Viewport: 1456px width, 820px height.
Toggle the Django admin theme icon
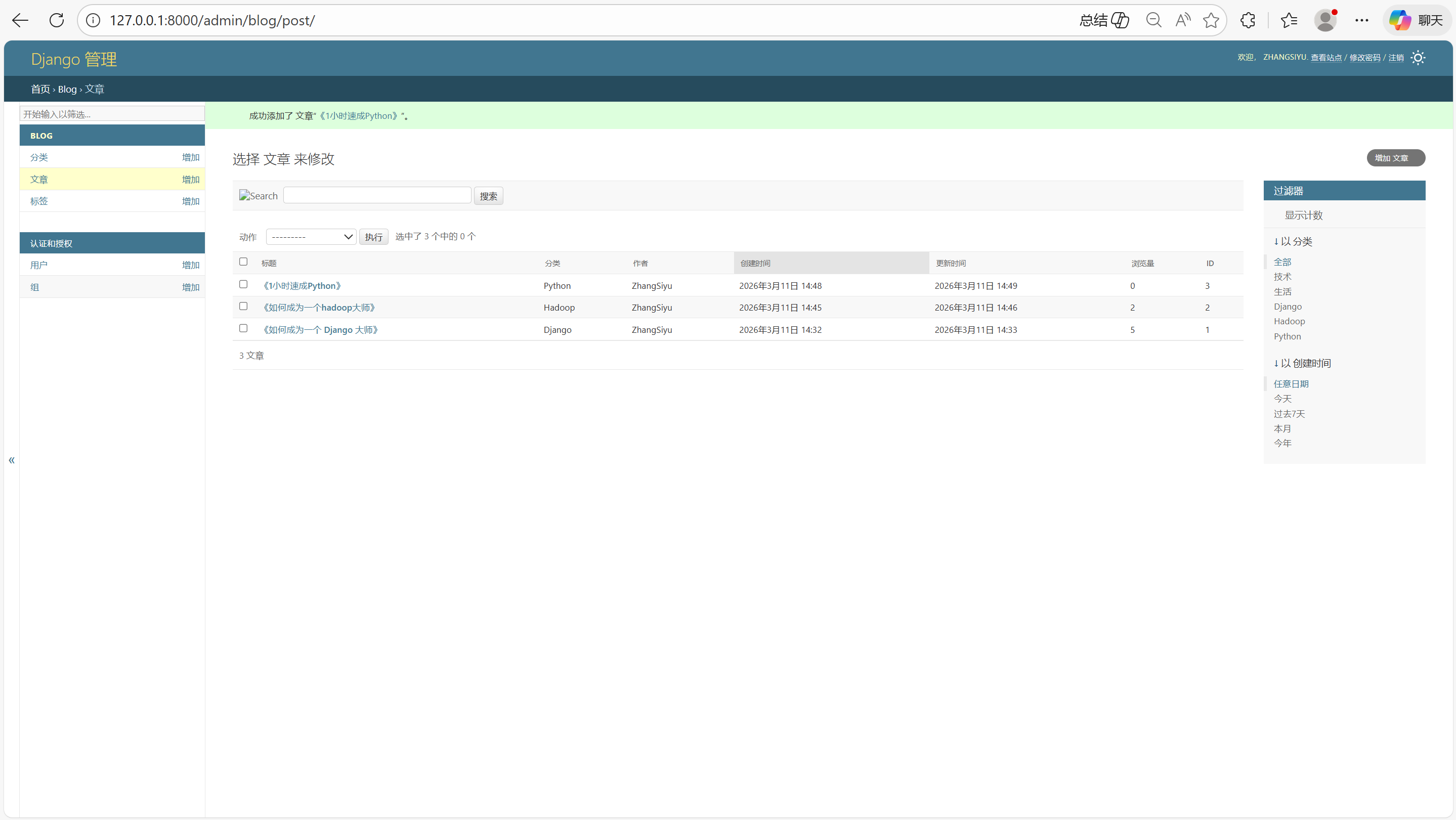(x=1418, y=58)
